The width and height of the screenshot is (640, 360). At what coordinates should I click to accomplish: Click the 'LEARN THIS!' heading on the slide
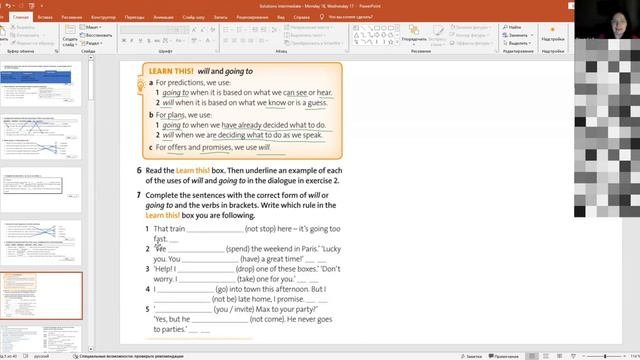[171, 71]
